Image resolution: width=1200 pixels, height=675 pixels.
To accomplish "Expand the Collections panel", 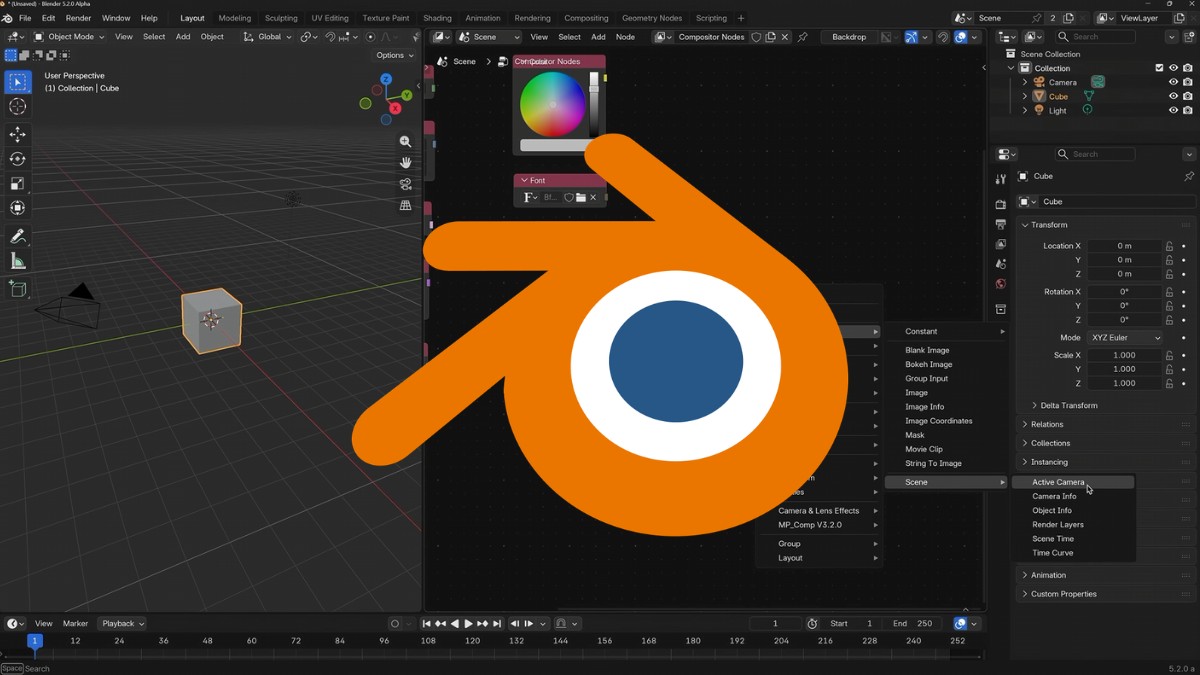I will [1050, 443].
